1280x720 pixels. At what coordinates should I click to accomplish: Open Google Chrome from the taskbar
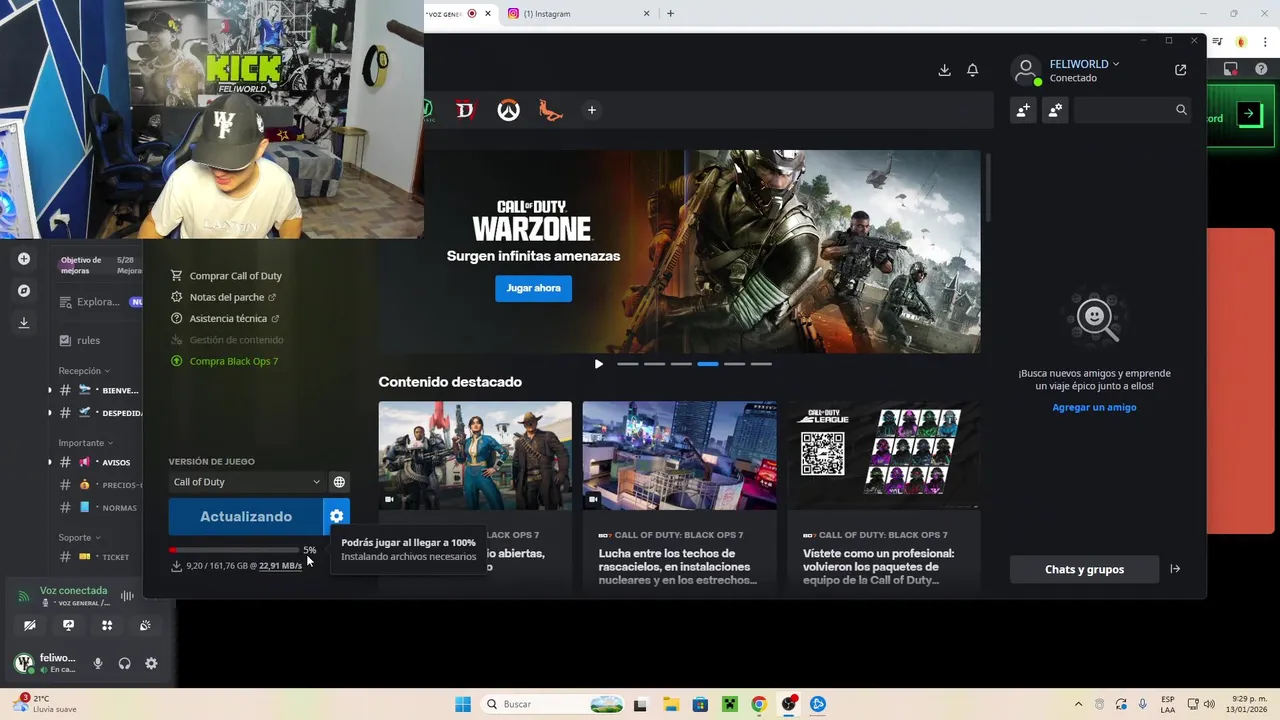[759, 704]
